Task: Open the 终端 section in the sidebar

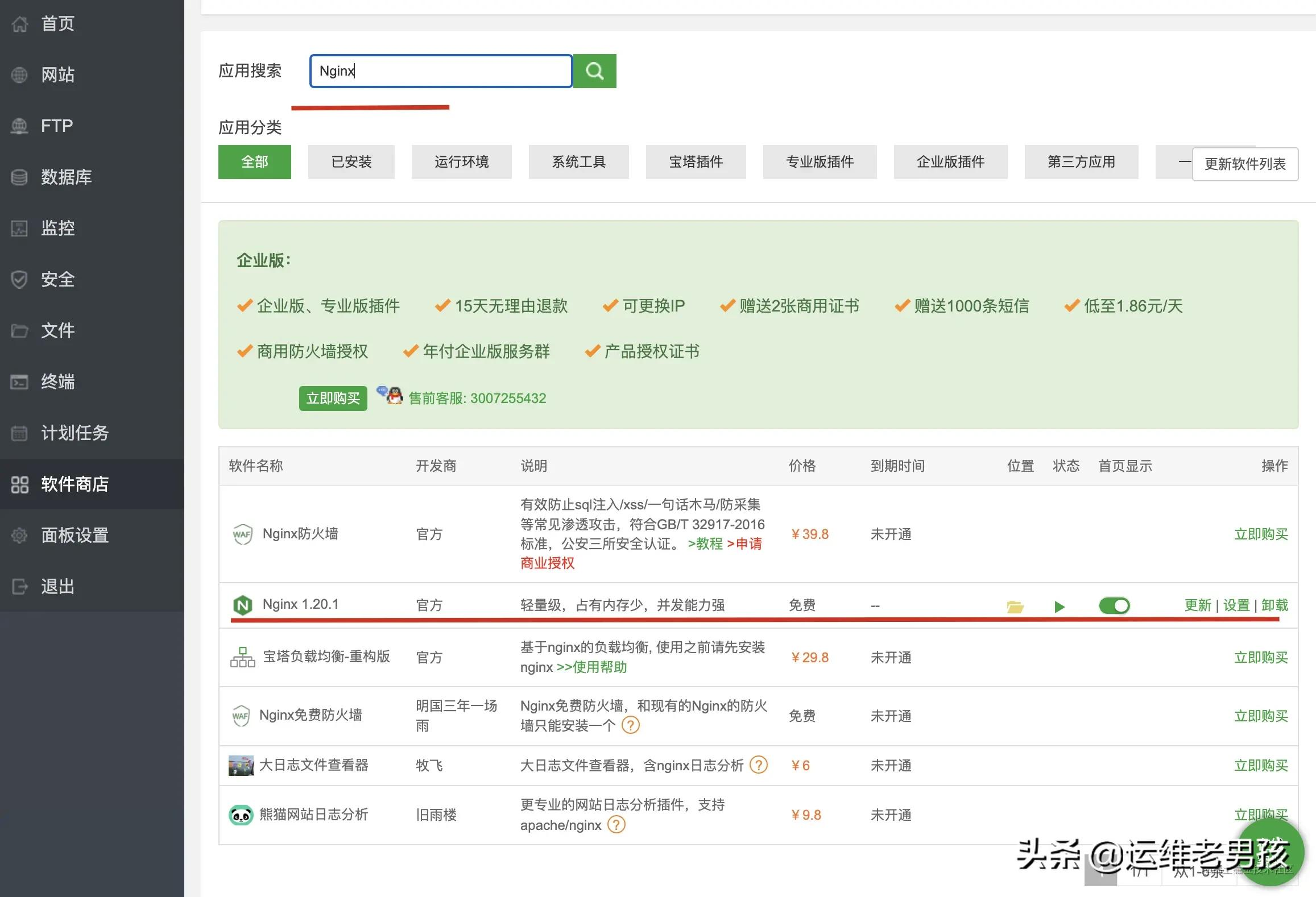Action: [x=59, y=381]
